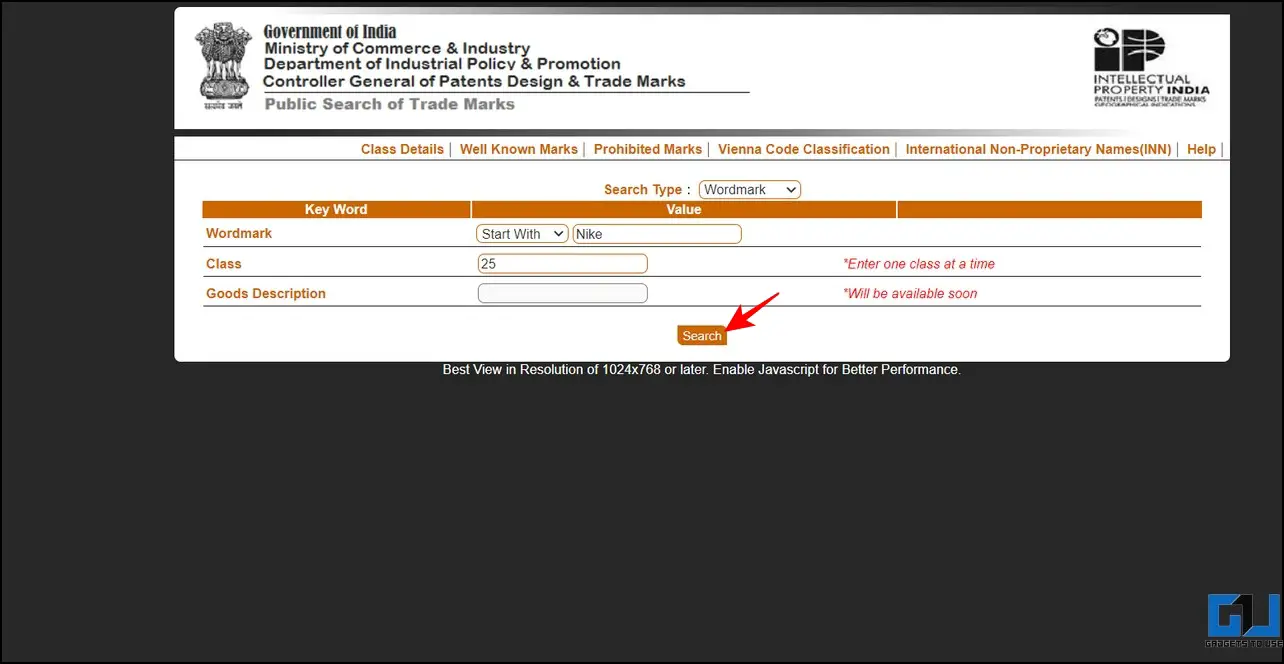
Task: Click the 'Enter one class at a time' note
Action: tap(919, 264)
